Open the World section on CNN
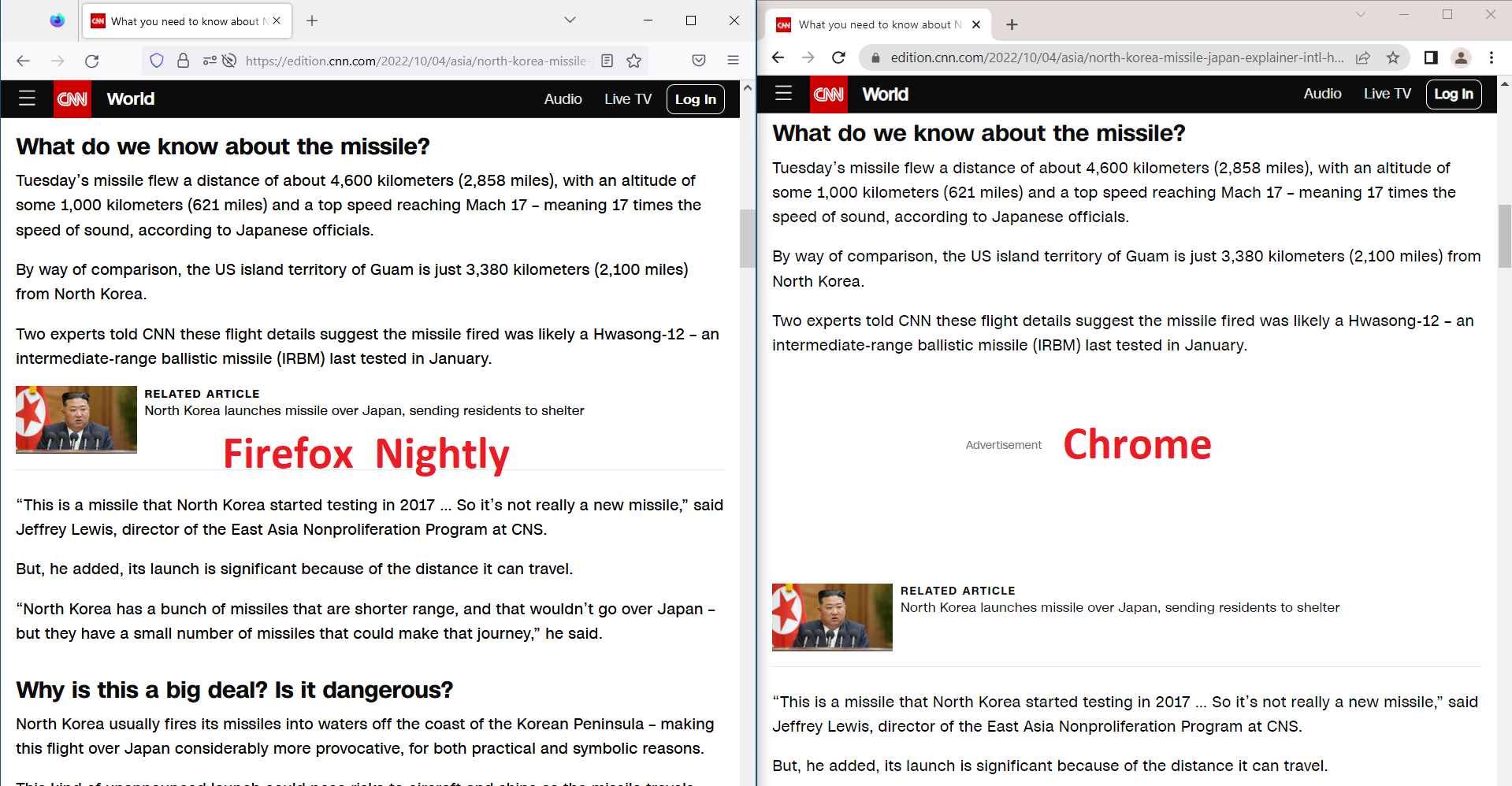This screenshot has height=786, width=1512. pyautogui.click(x=130, y=98)
